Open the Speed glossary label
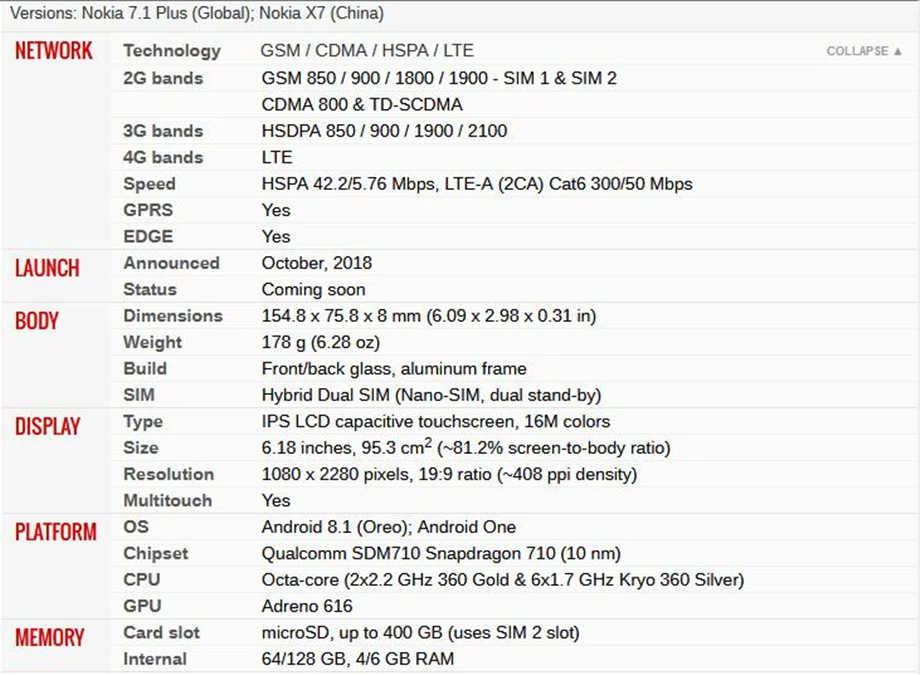This screenshot has height=675, width=920. [149, 184]
